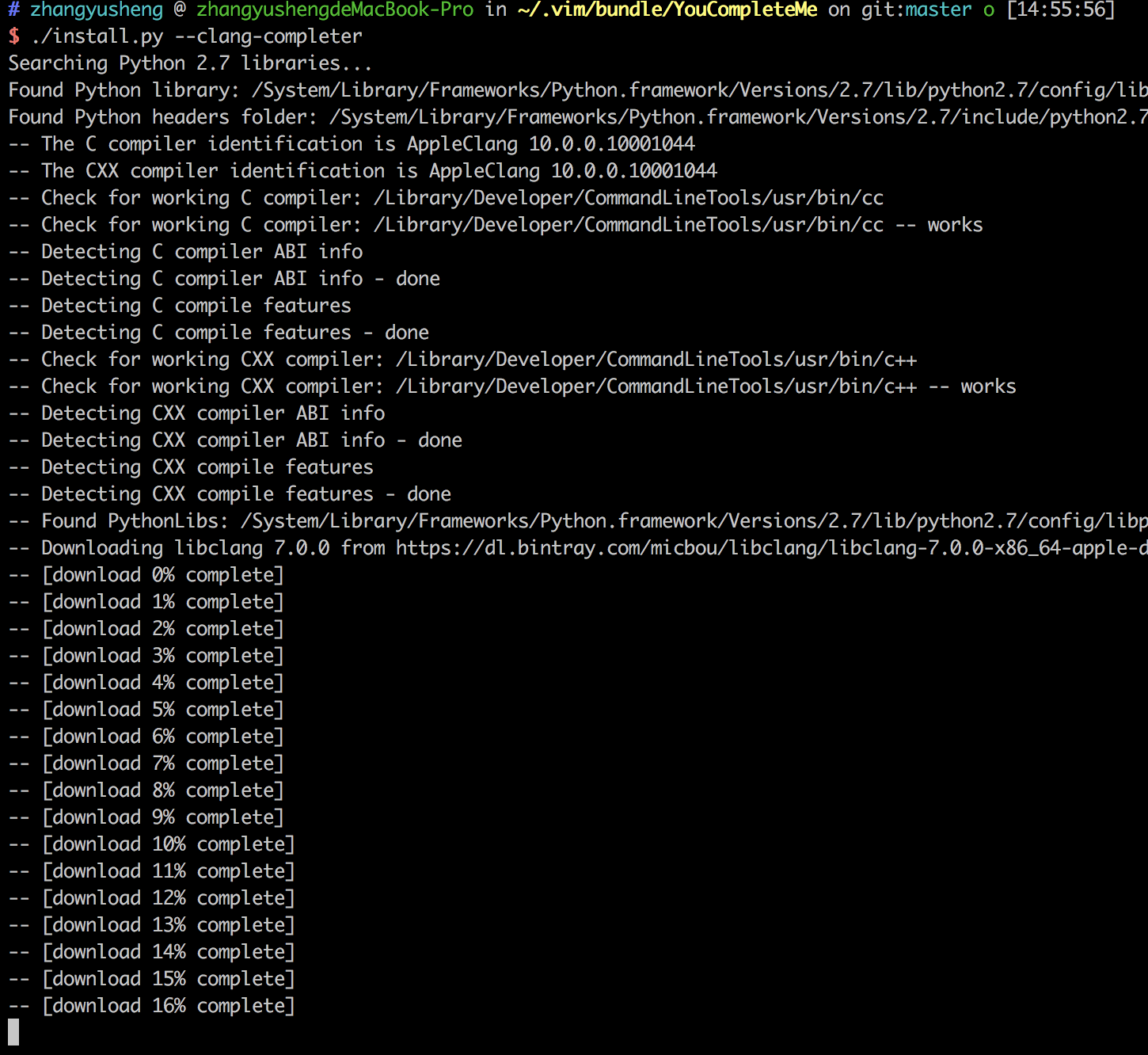Click the '[download 8% complete]' line
1148x1055 pixels.
tap(146, 790)
